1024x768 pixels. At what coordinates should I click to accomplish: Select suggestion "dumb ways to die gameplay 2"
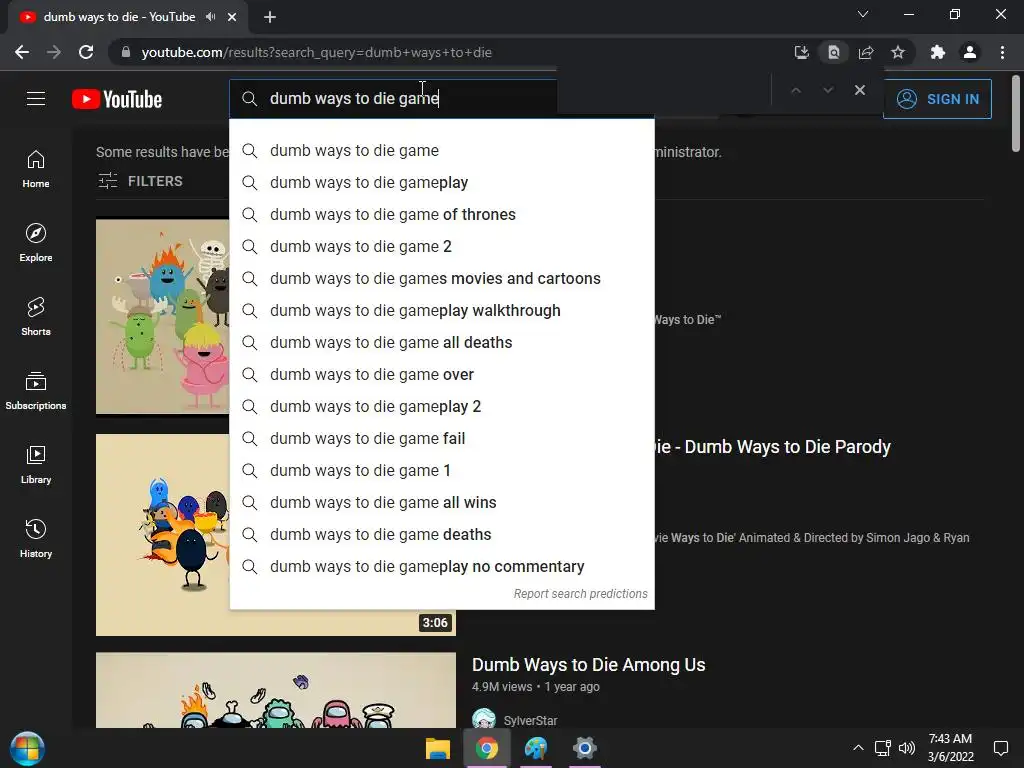[442, 406]
